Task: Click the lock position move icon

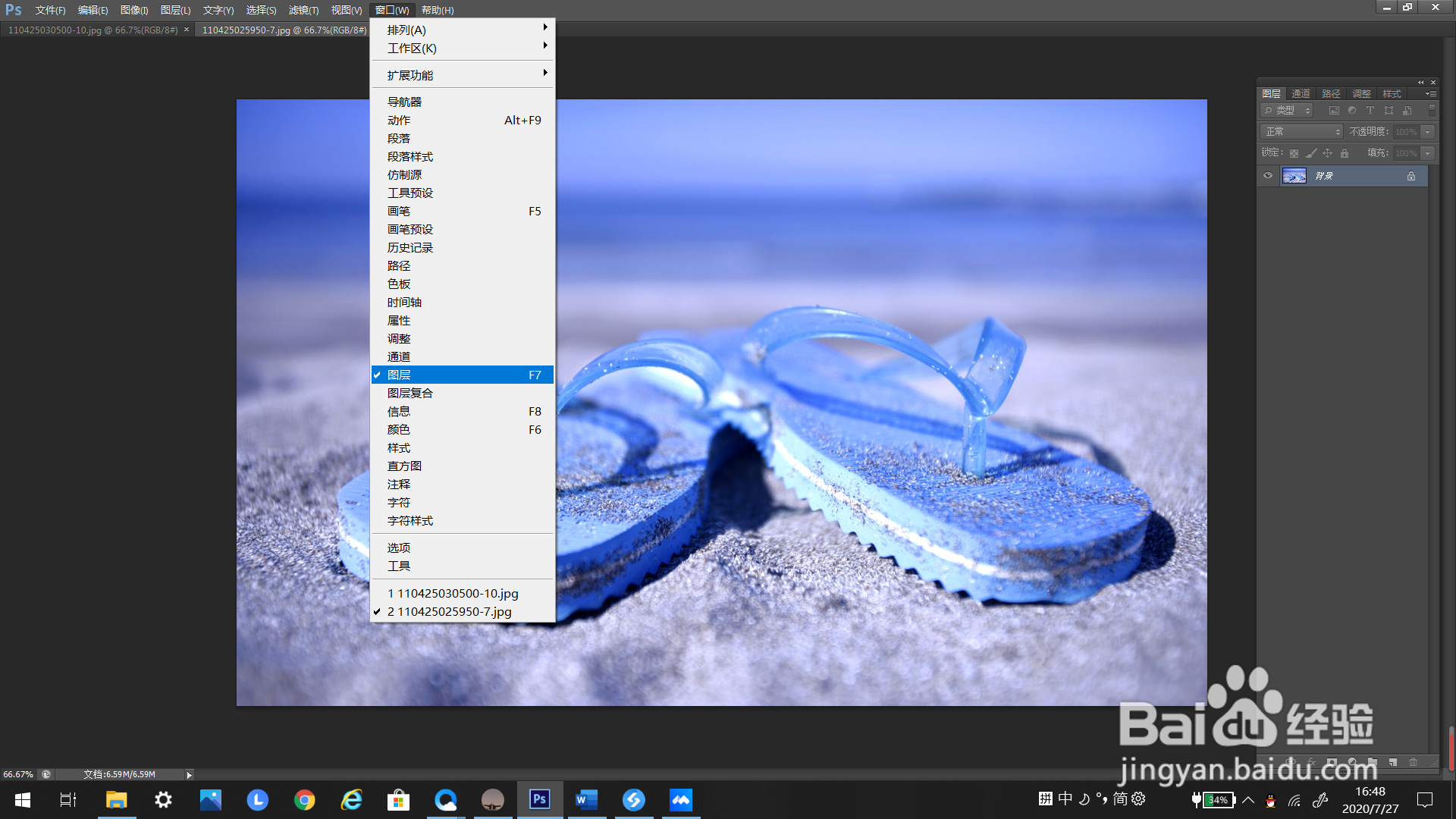Action: tap(1328, 153)
